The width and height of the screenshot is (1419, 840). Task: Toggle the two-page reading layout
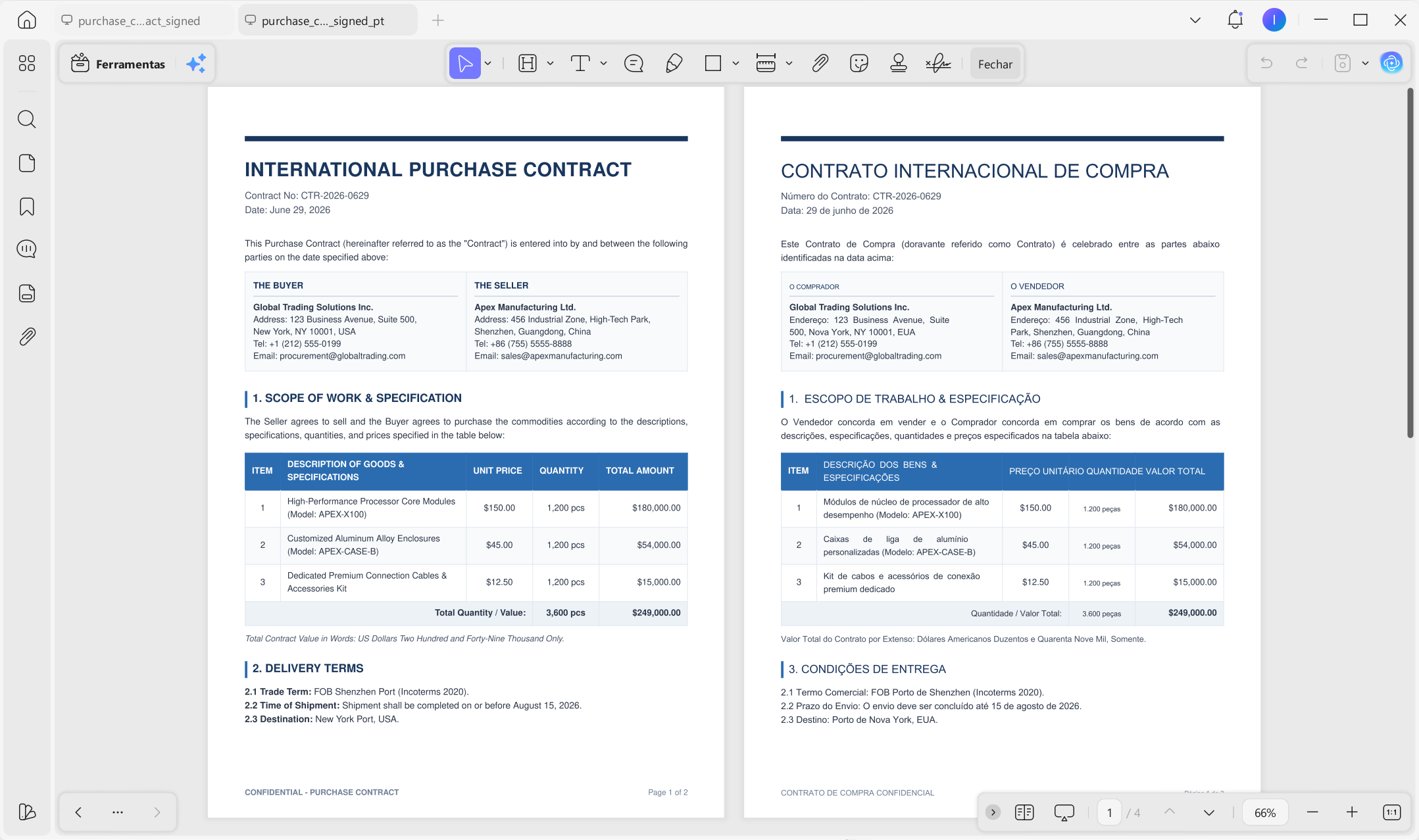1024,812
